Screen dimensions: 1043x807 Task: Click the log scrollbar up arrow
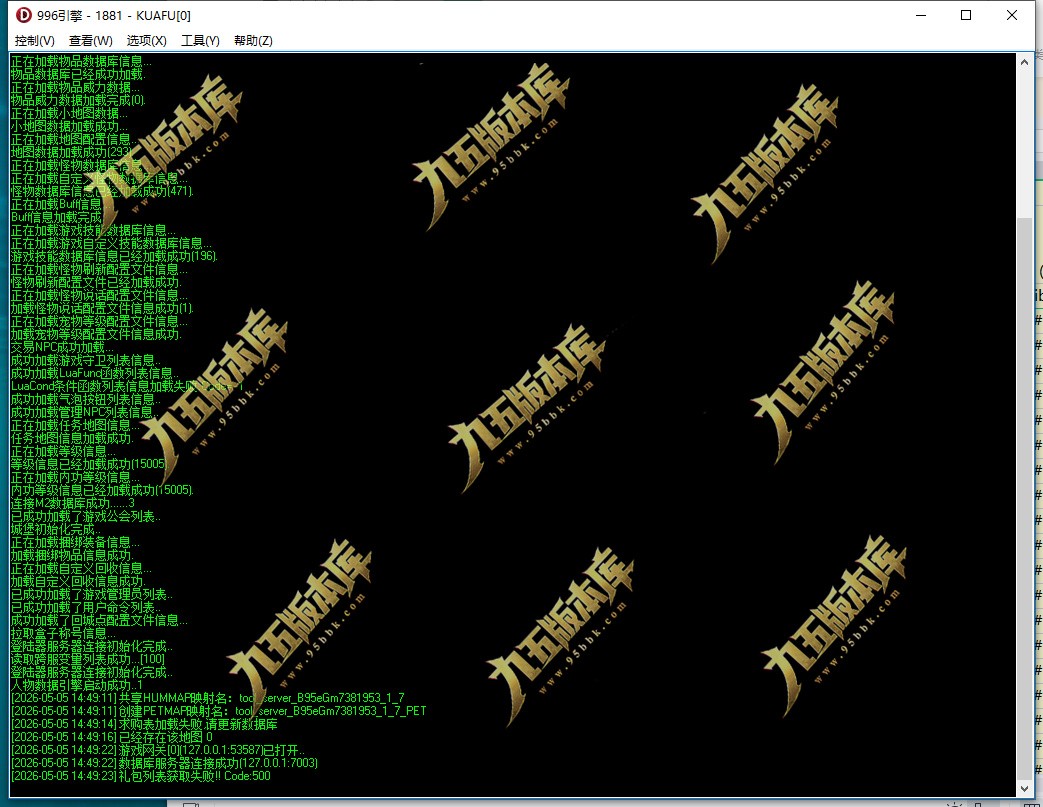coord(1024,62)
